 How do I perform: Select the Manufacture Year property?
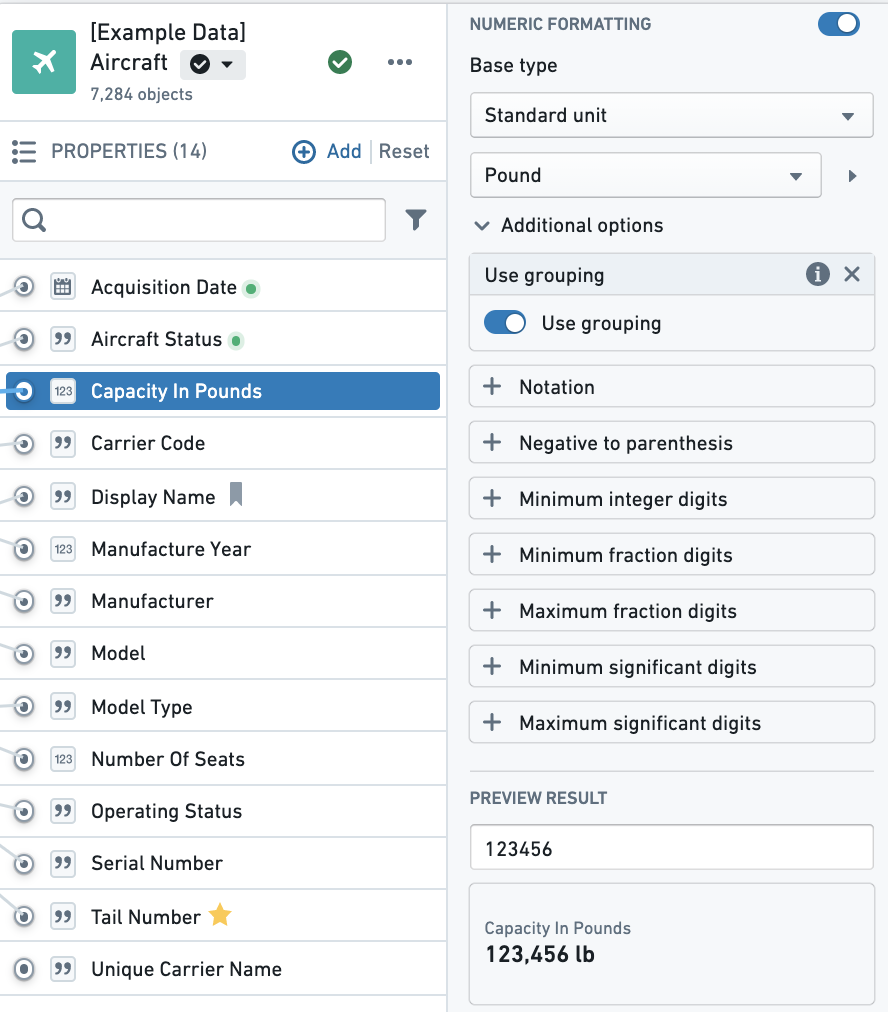(223, 549)
